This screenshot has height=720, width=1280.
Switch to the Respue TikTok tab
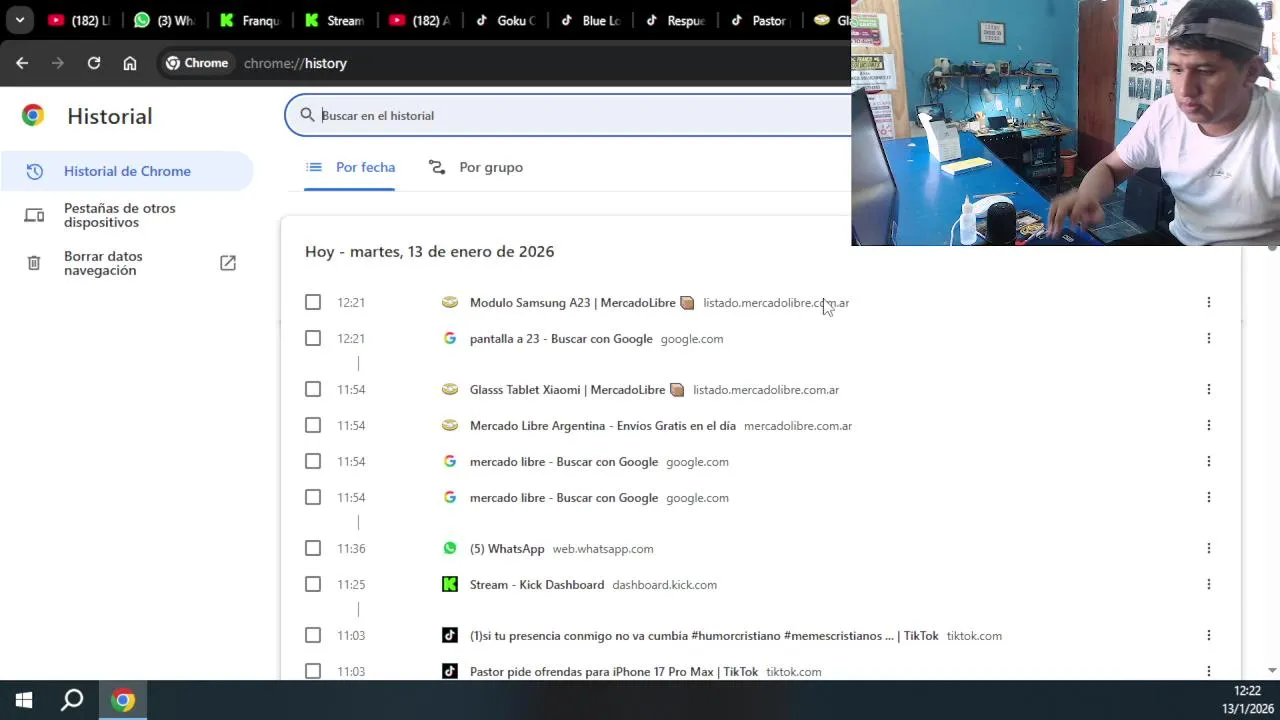tap(676, 20)
